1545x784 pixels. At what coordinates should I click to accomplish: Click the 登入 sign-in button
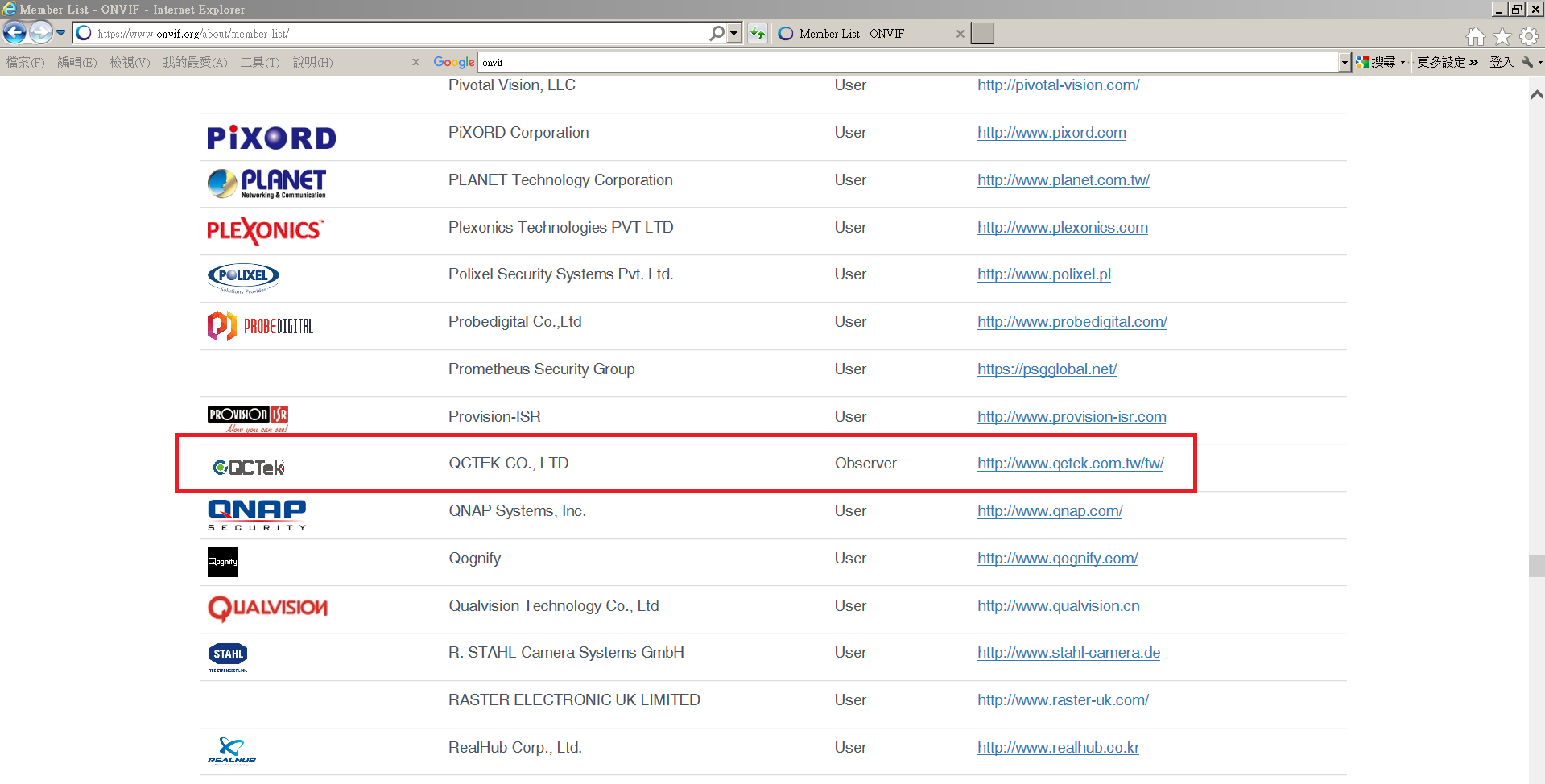tap(1502, 62)
